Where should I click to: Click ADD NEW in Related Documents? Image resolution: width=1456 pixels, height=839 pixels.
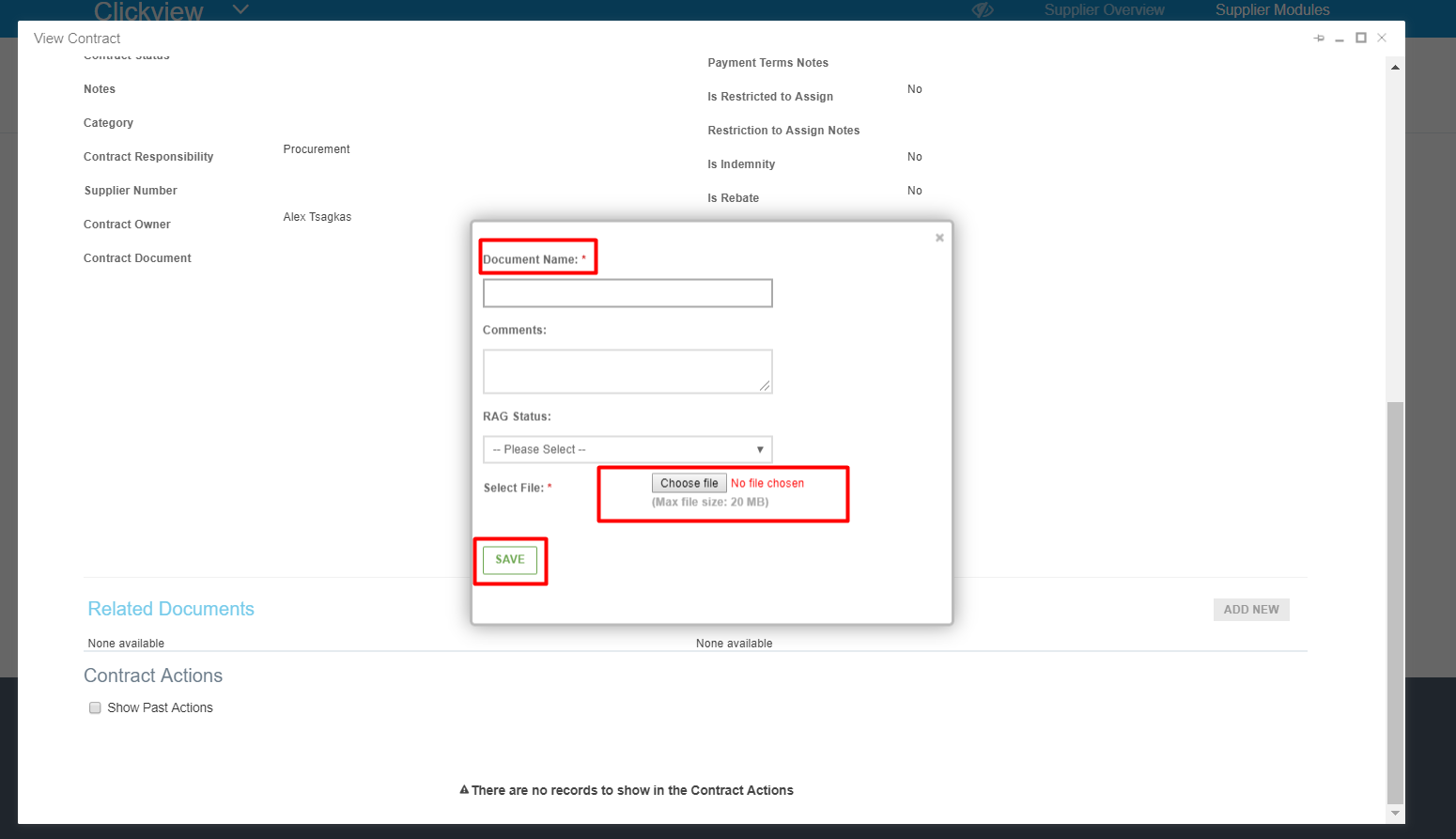[x=1251, y=610]
